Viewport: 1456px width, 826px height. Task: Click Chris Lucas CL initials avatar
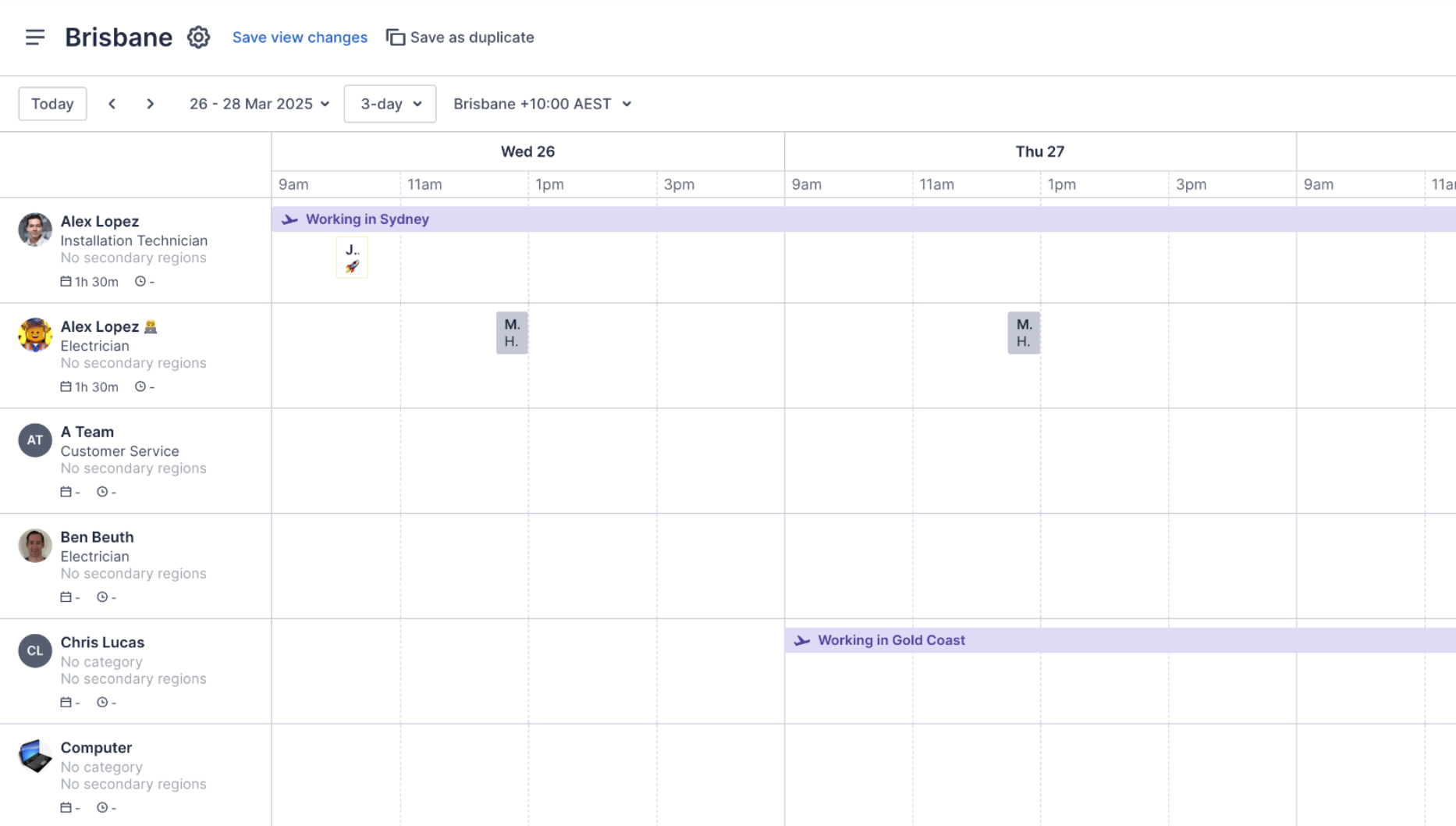35,651
